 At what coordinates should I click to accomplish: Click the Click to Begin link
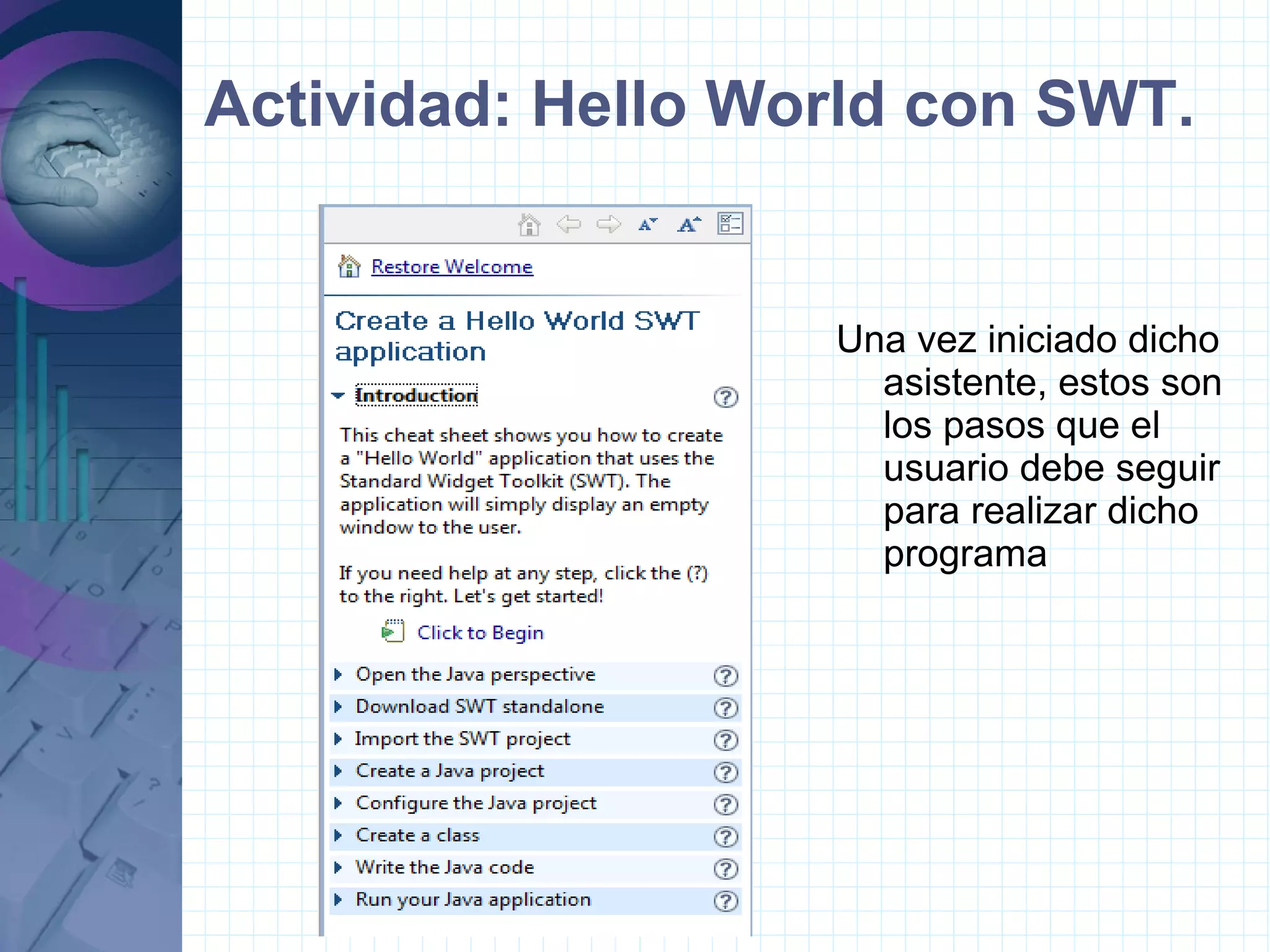(x=480, y=633)
